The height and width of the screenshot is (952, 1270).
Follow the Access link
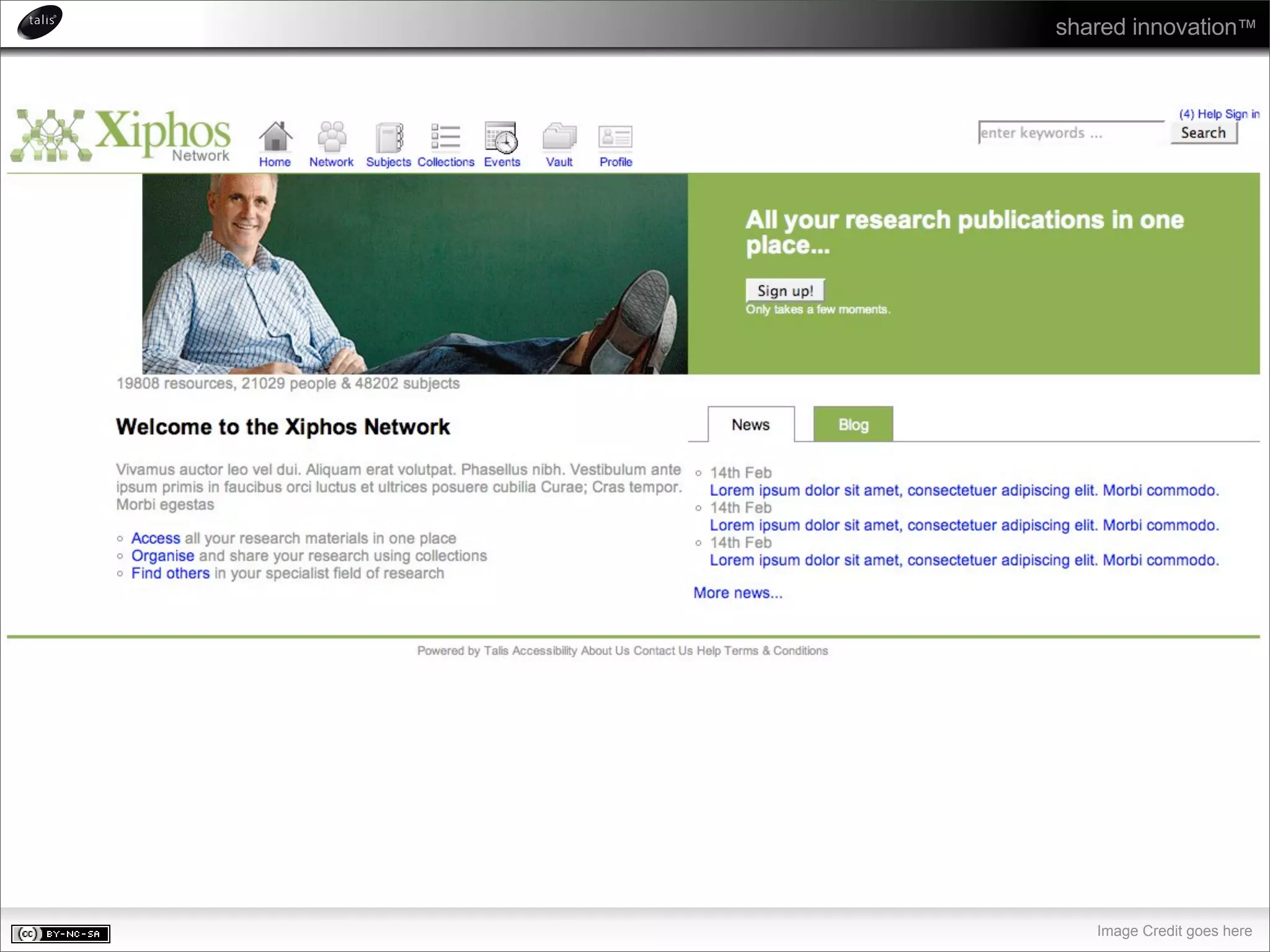(156, 538)
